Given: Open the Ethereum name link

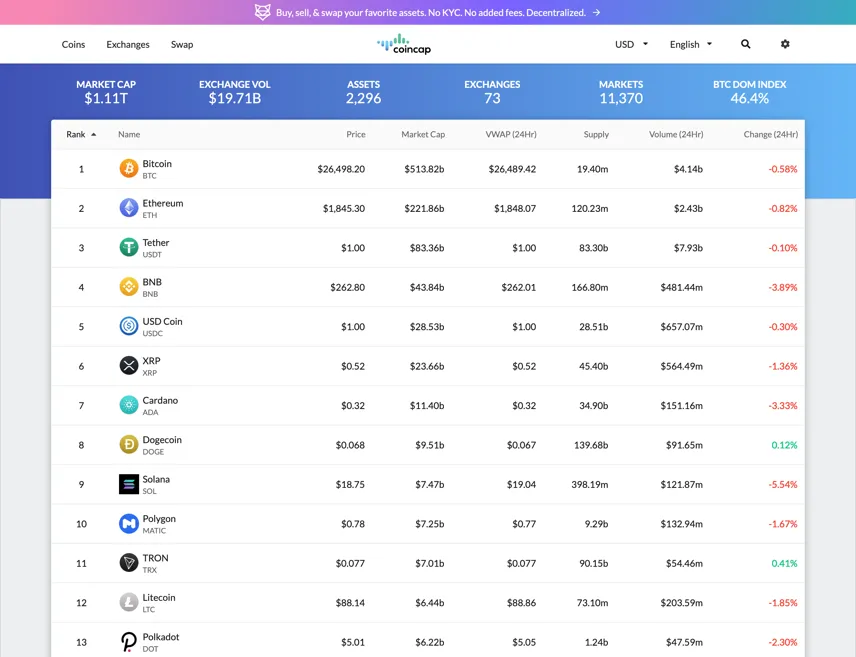Looking at the screenshot, I should (x=163, y=203).
